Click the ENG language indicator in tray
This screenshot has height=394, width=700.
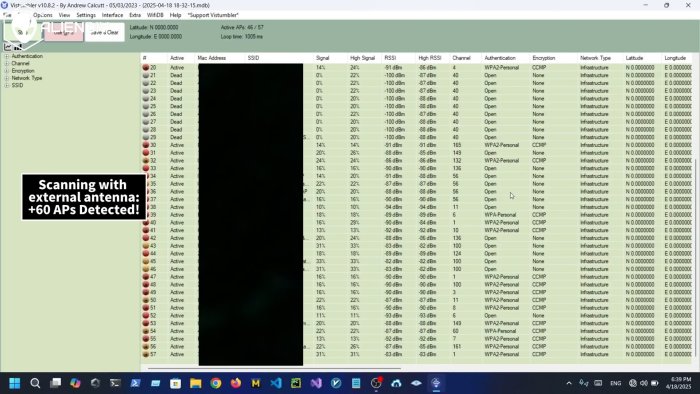pos(616,383)
